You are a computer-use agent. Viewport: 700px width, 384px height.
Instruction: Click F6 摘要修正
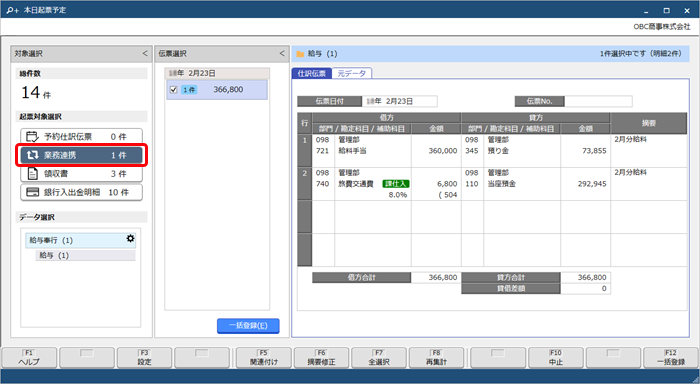click(x=321, y=358)
